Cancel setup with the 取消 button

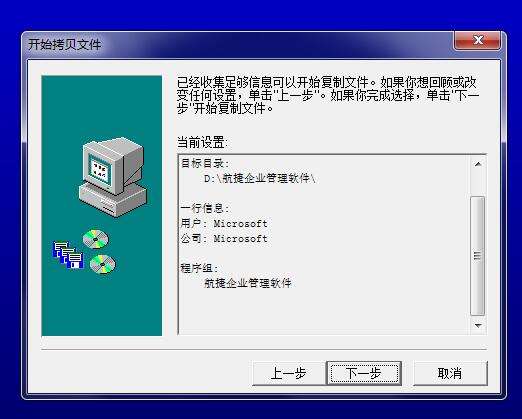pyautogui.click(x=450, y=373)
